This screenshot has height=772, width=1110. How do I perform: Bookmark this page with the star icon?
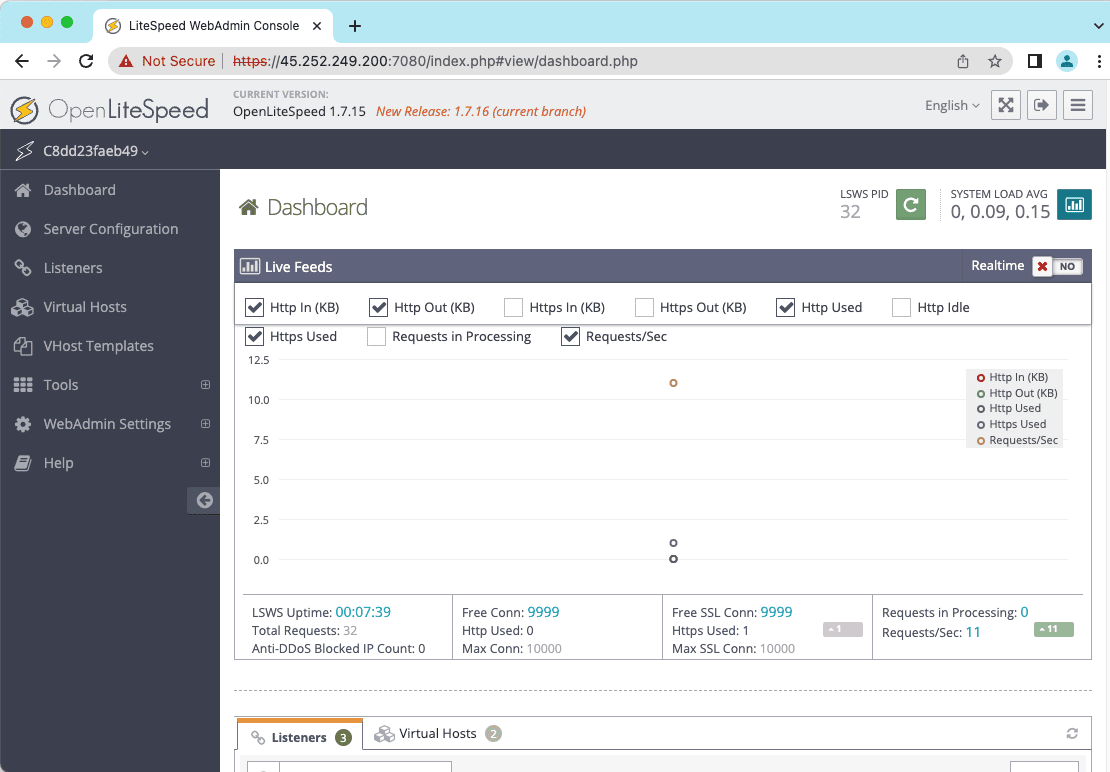(995, 61)
